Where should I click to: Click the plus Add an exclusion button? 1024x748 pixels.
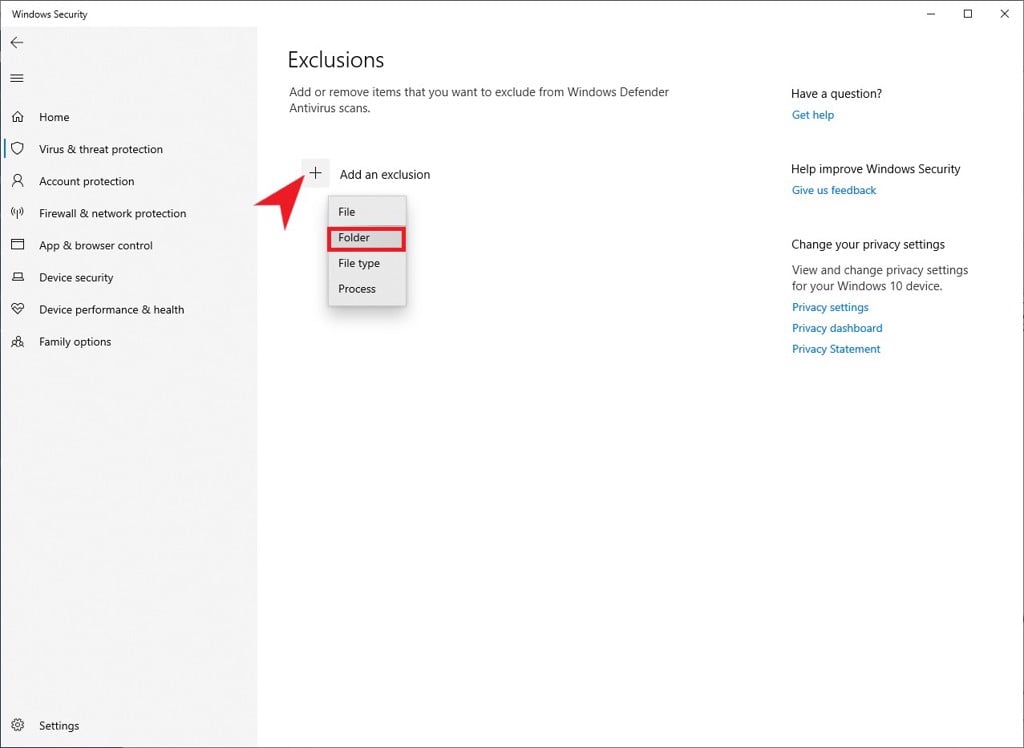click(x=315, y=173)
